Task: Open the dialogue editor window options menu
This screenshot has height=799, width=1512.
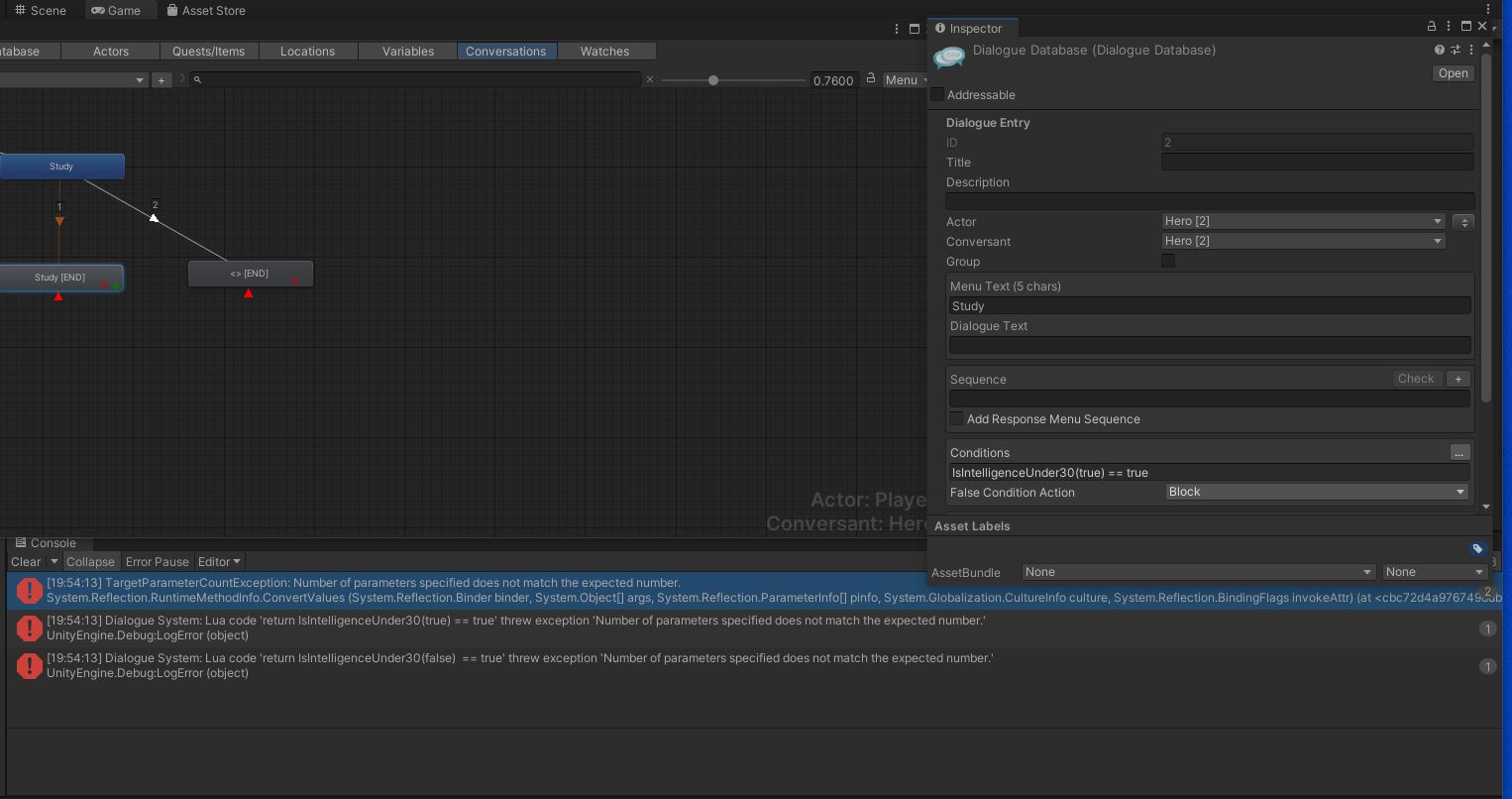Action: pyautogui.click(x=897, y=29)
